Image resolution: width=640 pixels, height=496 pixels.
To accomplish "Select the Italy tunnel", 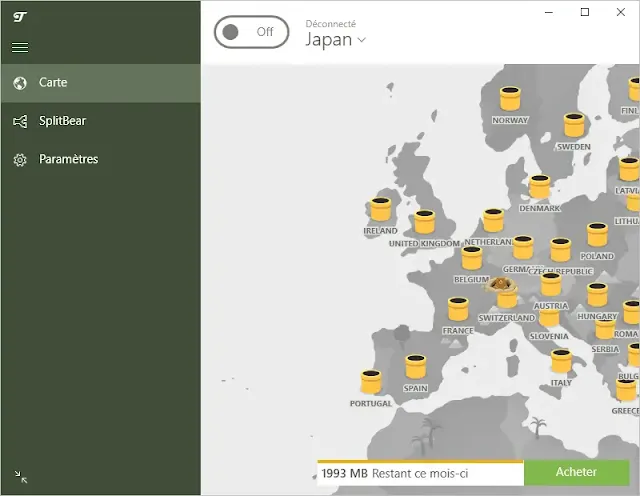I will point(561,361).
